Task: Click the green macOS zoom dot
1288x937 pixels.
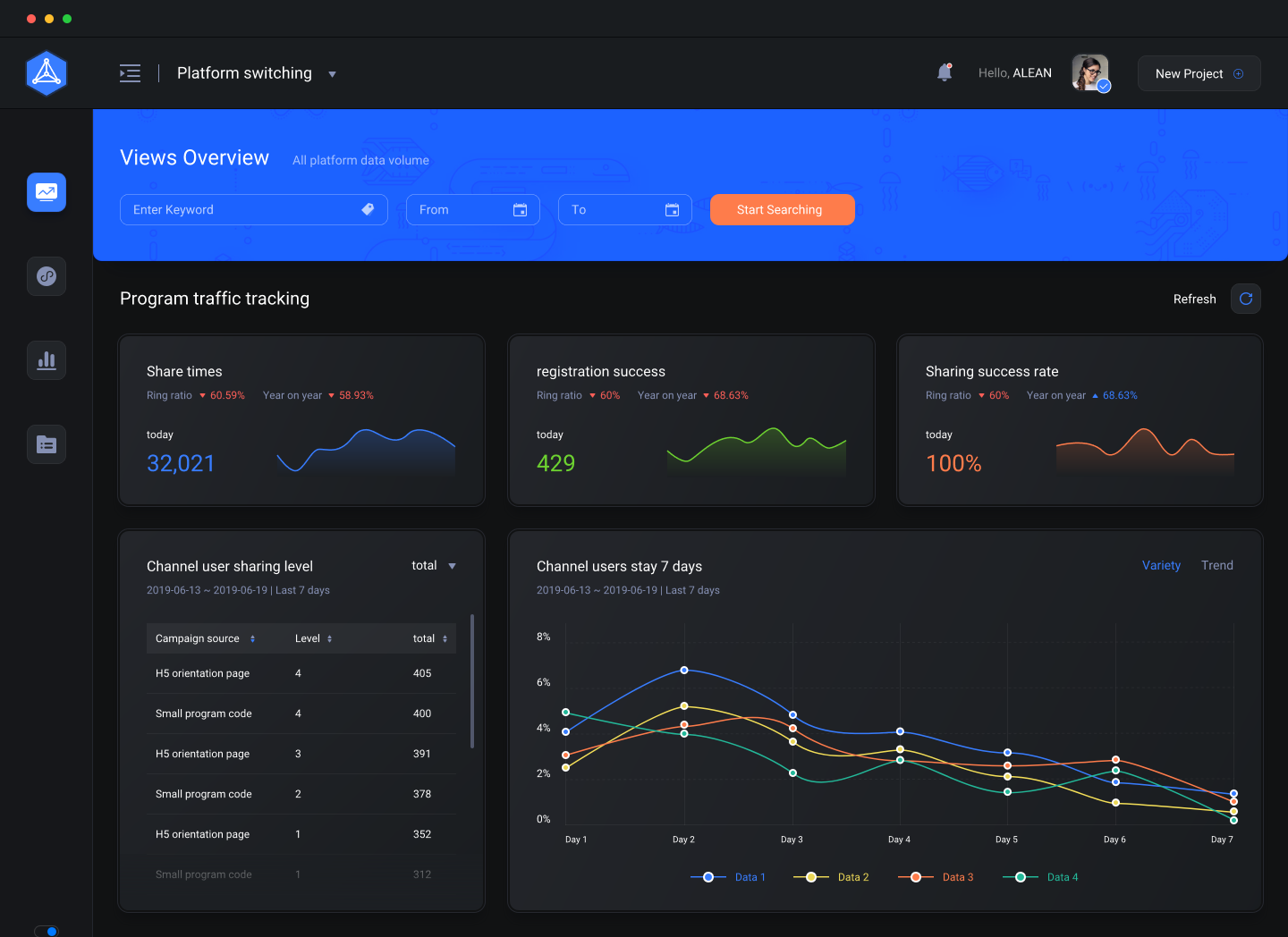Action: [x=67, y=18]
